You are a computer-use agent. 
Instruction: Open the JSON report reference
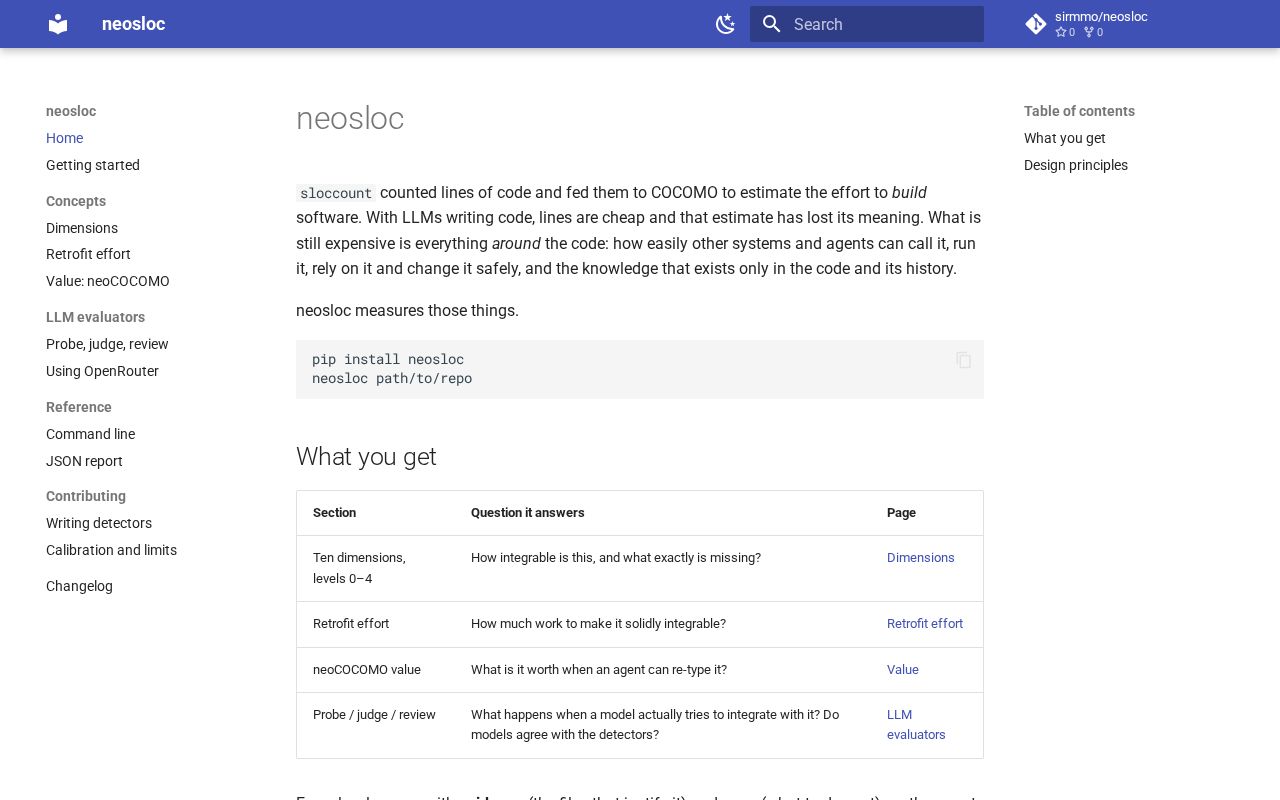coord(84,461)
